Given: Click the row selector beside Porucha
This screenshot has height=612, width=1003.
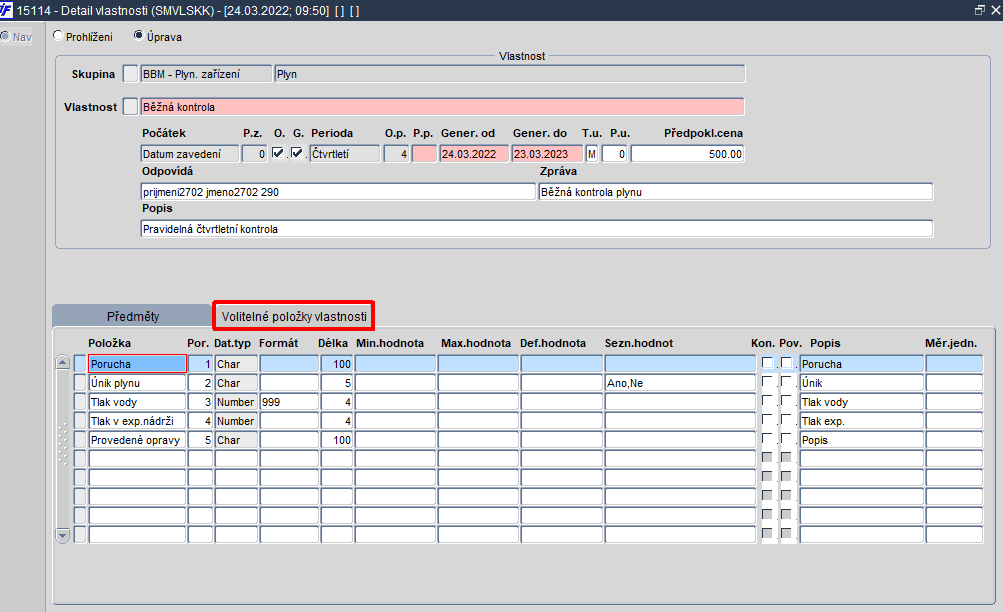Looking at the screenshot, I should point(80,364).
